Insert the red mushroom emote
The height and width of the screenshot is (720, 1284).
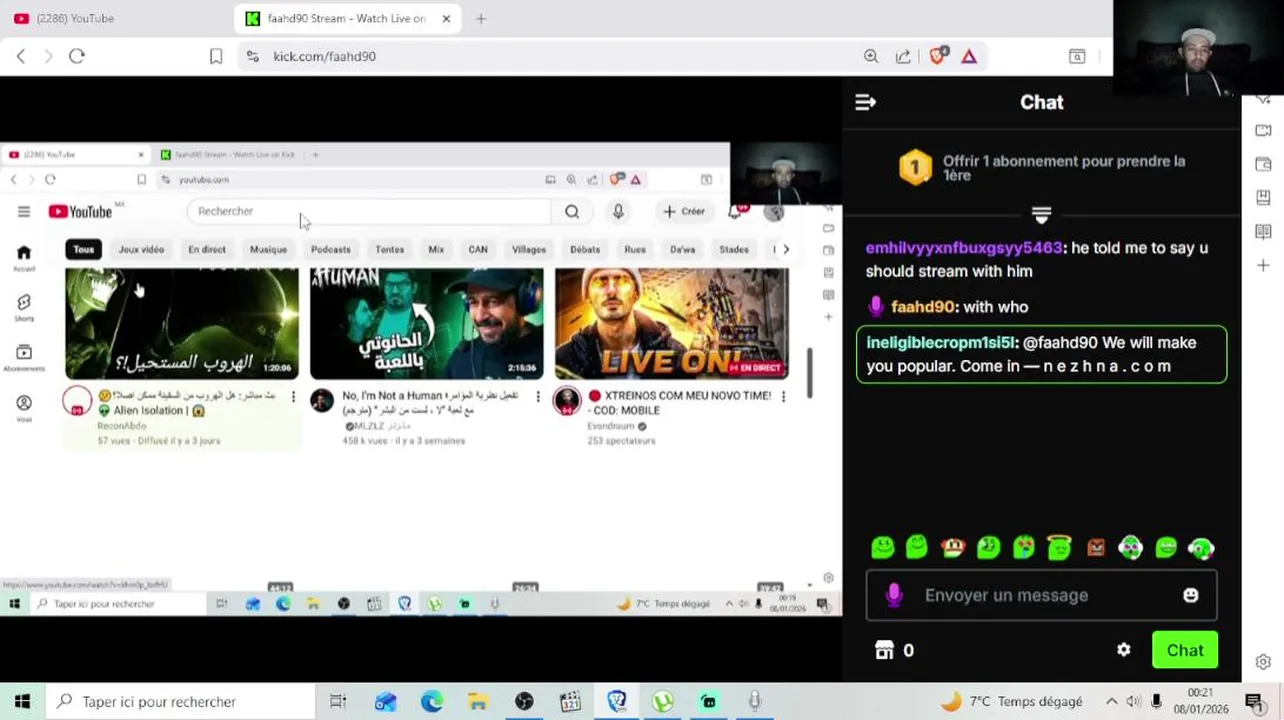tap(953, 547)
